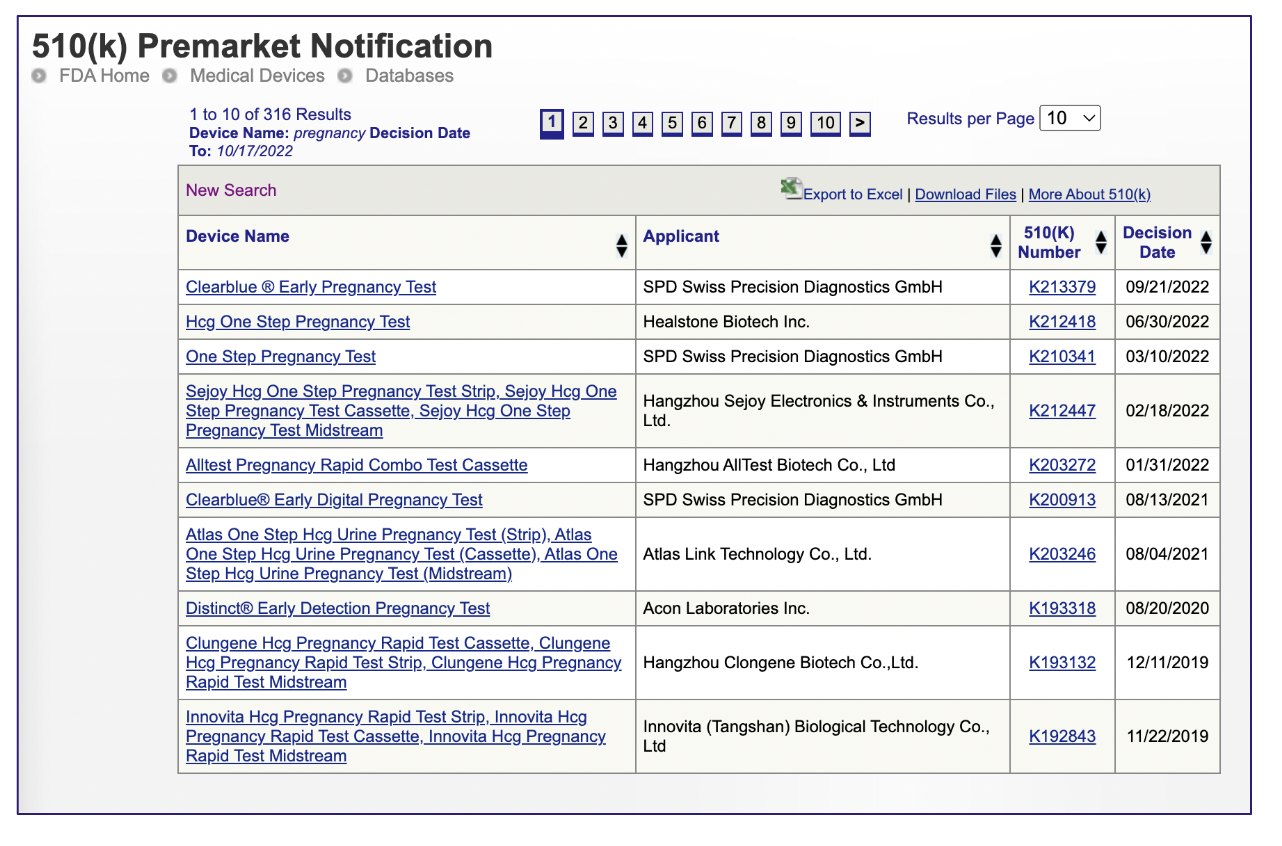Open the K213379 510(k) summary
Image resolution: width=1282 pixels, height=846 pixels.
(x=1062, y=287)
